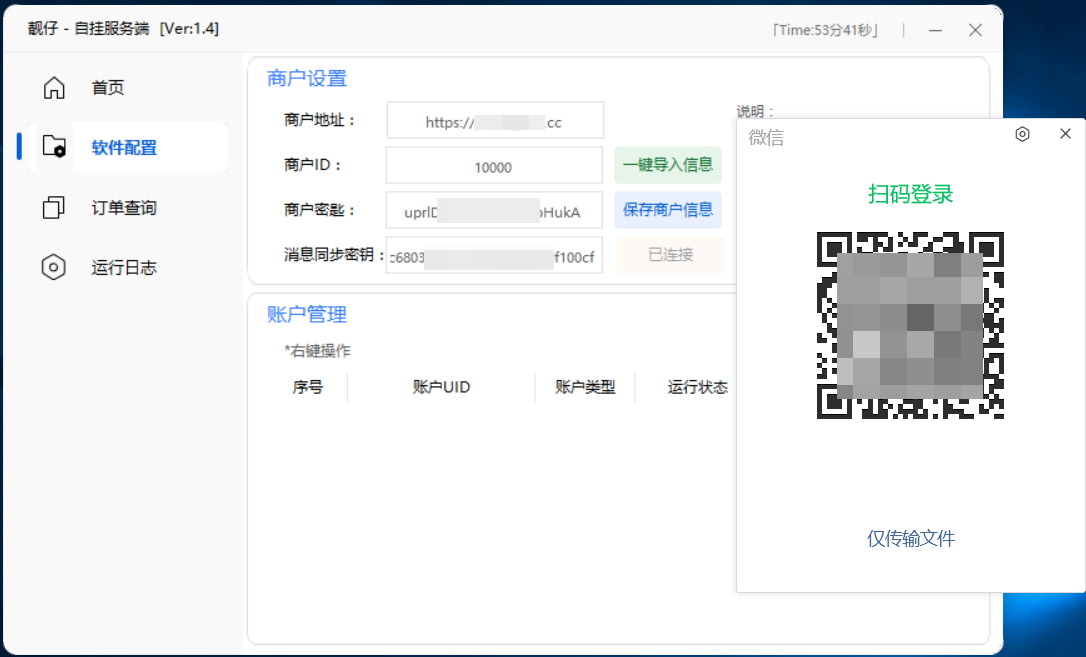1086x657 pixels.
Task: Click 保存商户信息 button
Action: (667, 210)
